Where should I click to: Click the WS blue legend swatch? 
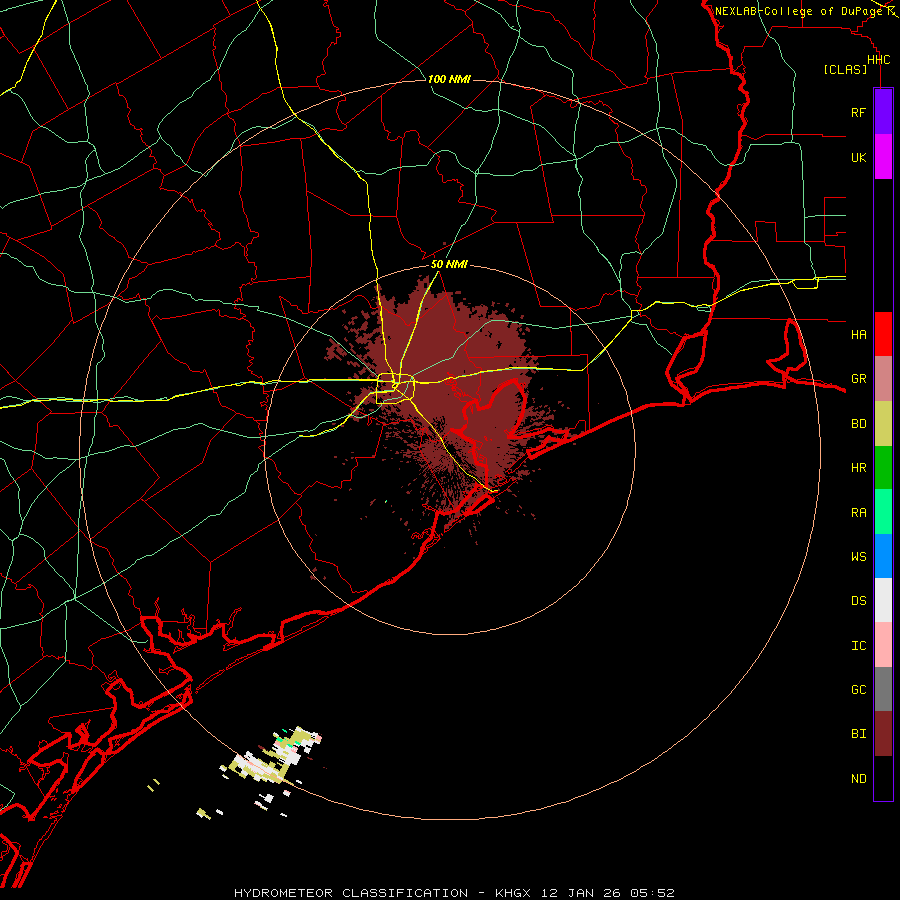883,556
